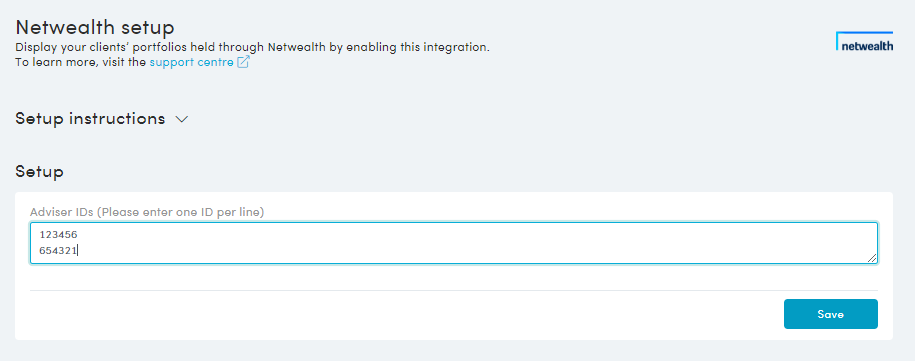Click the netwealth logo
The width and height of the screenshot is (915, 361).
tap(864, 42)
